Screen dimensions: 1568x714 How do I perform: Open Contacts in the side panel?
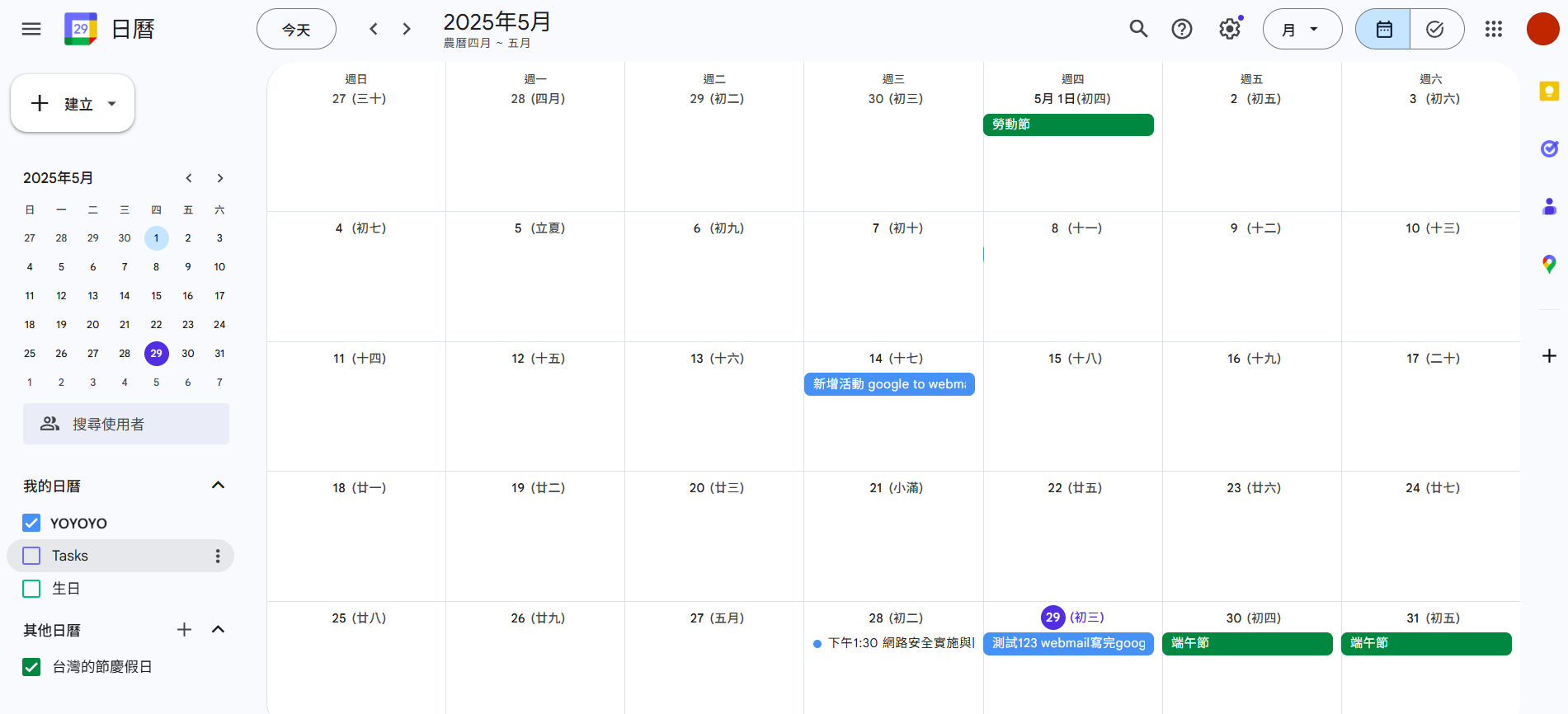point(1549,206)
